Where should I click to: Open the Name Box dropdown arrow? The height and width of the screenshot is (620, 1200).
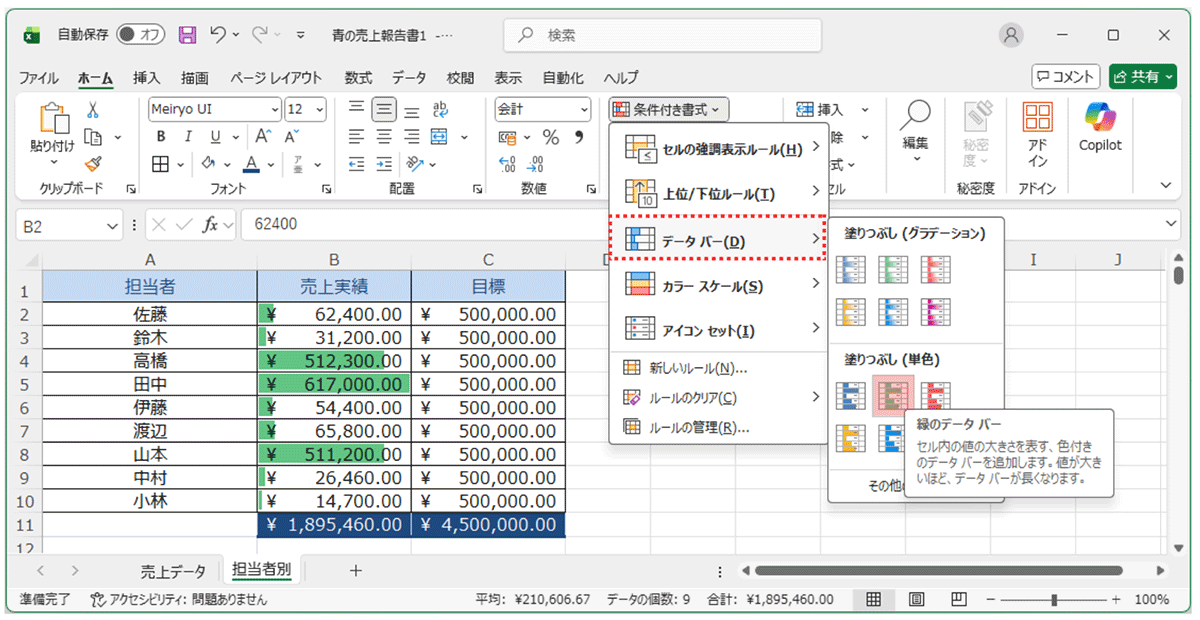pos(112,226)
